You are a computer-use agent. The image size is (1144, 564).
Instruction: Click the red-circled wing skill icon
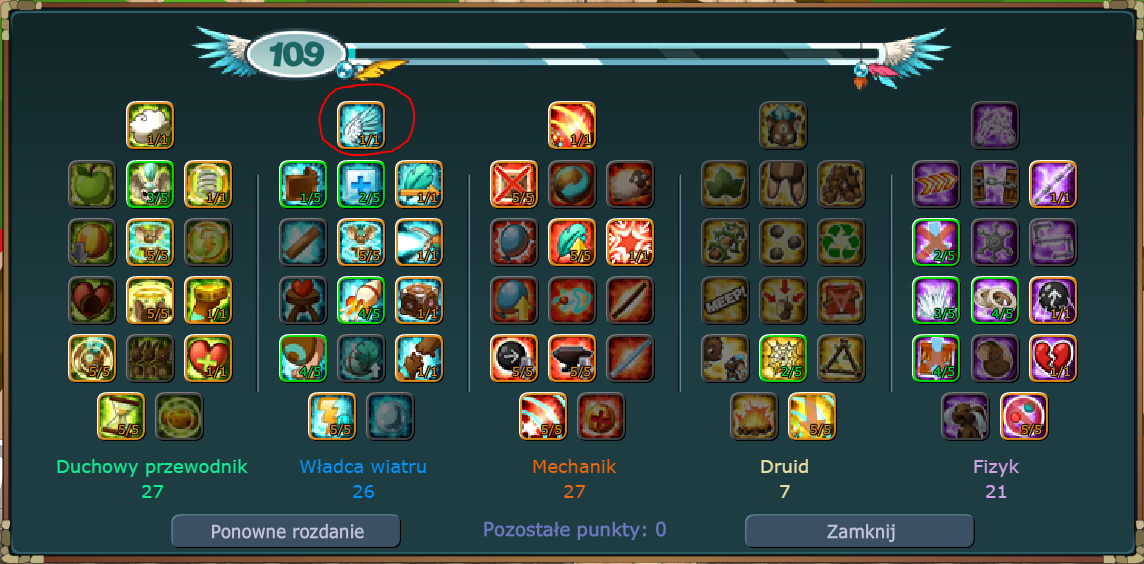(x=361, y=125)
